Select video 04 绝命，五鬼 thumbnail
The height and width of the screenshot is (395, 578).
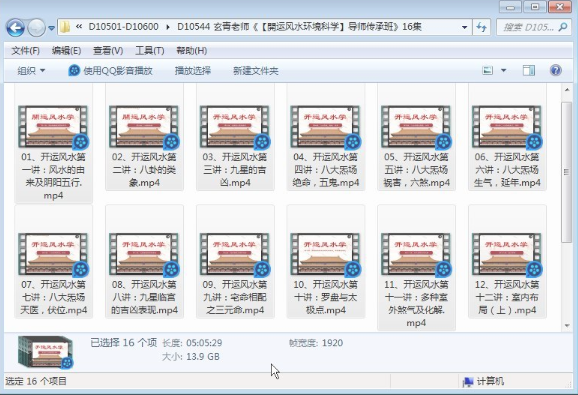click(x=325, y=127)
